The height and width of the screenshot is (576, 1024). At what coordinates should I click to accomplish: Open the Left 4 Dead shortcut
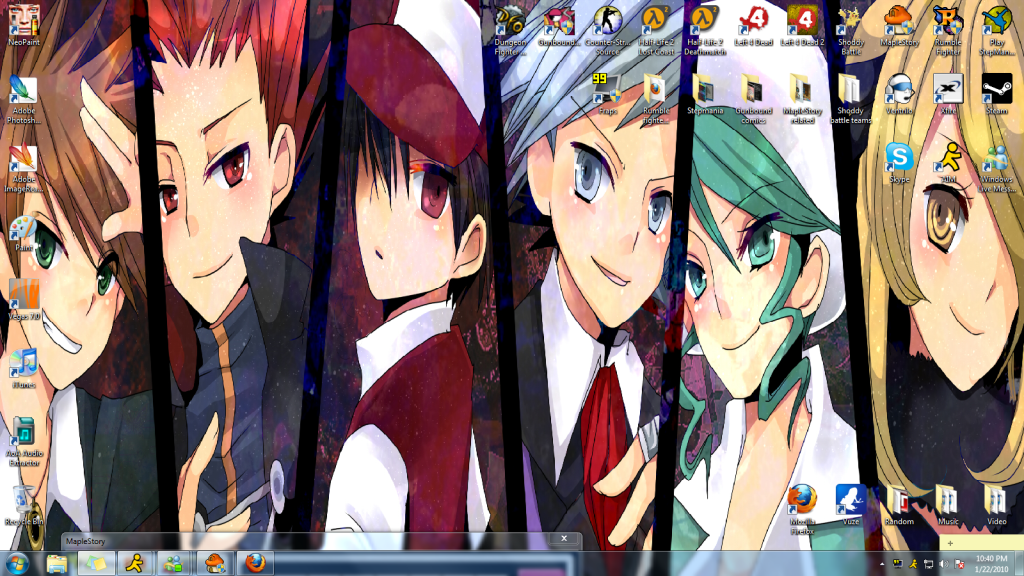pyautogui.click(x=753, y=26)
